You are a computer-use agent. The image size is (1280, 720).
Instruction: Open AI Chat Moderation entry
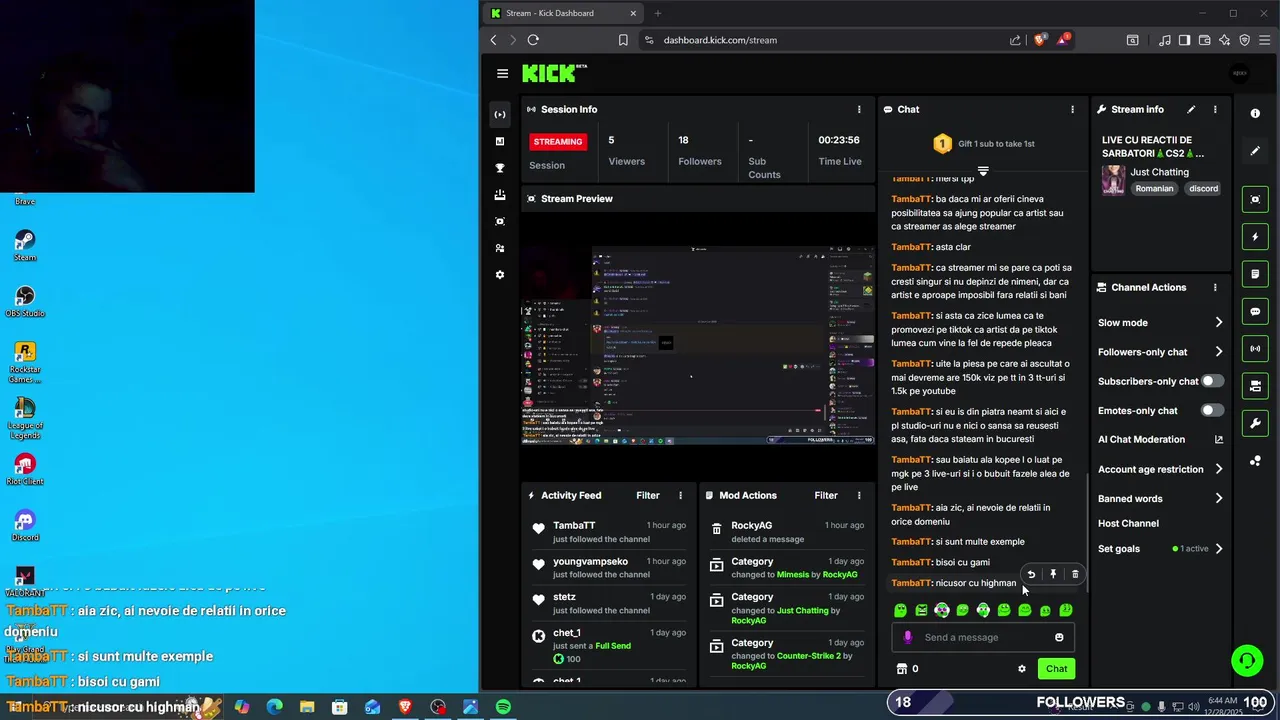pyautogui.click(x=1141, y=439)
